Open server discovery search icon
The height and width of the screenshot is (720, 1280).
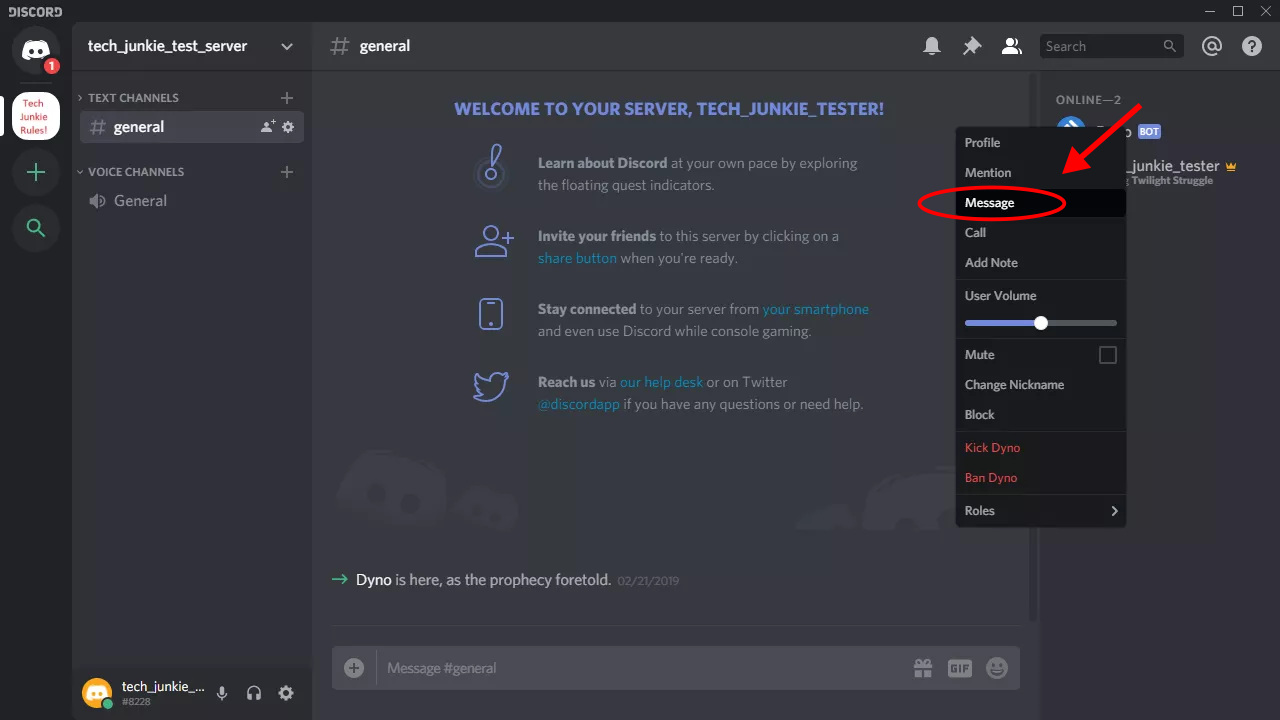(x=36, y=228)
